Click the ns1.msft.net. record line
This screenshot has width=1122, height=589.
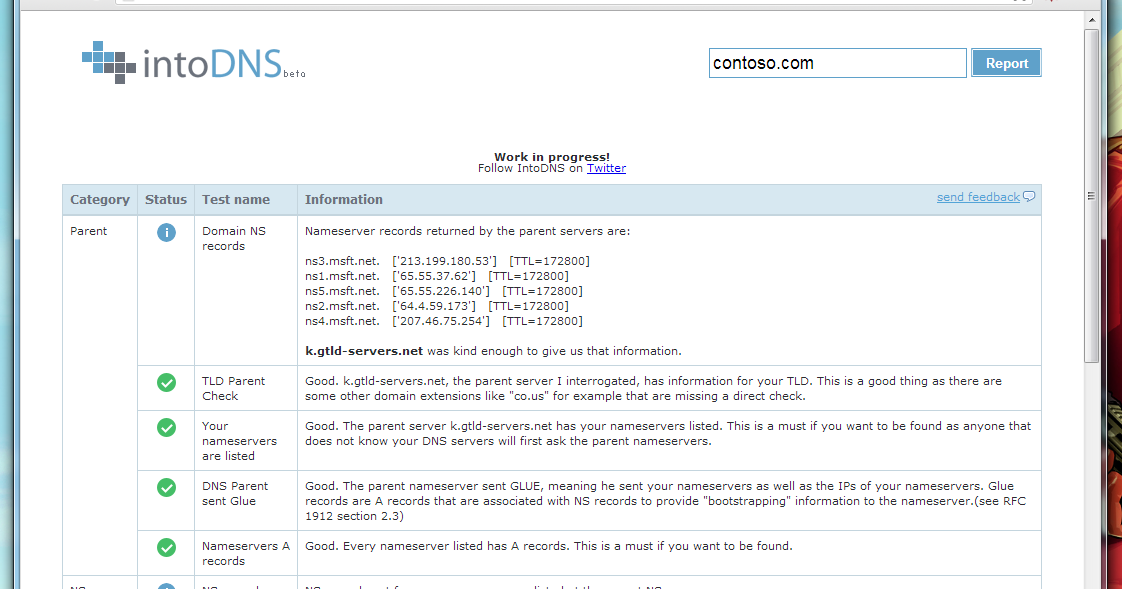436,276
